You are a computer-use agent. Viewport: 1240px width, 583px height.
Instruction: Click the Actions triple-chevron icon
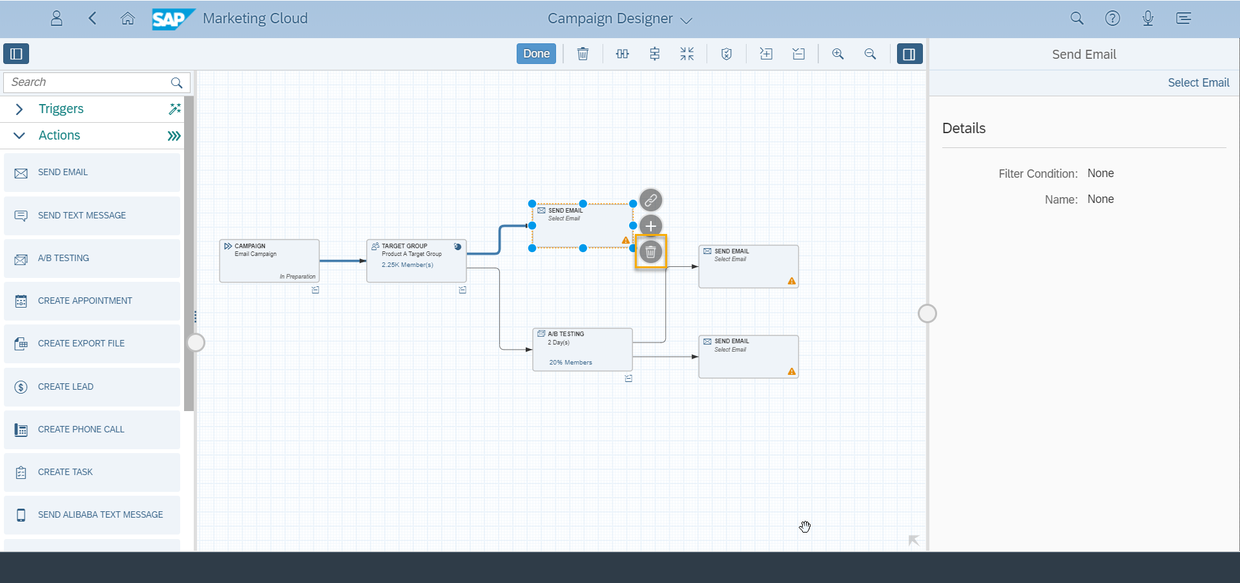(175, 135)
